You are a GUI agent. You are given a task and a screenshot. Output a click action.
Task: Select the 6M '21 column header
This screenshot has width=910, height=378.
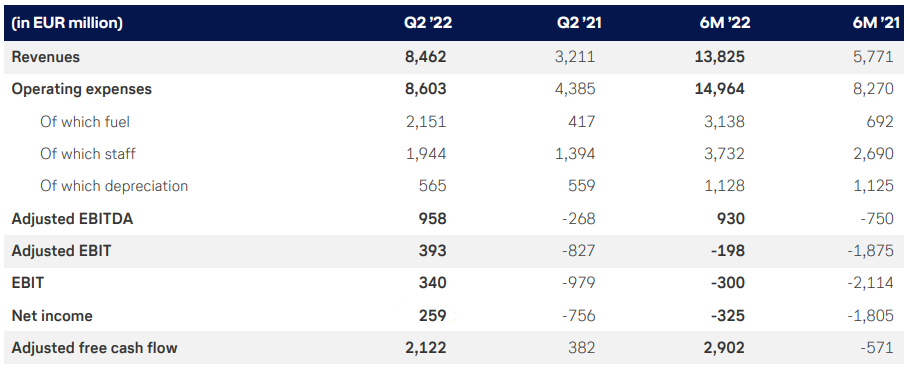pyautogui.click(x=874, y=23)
